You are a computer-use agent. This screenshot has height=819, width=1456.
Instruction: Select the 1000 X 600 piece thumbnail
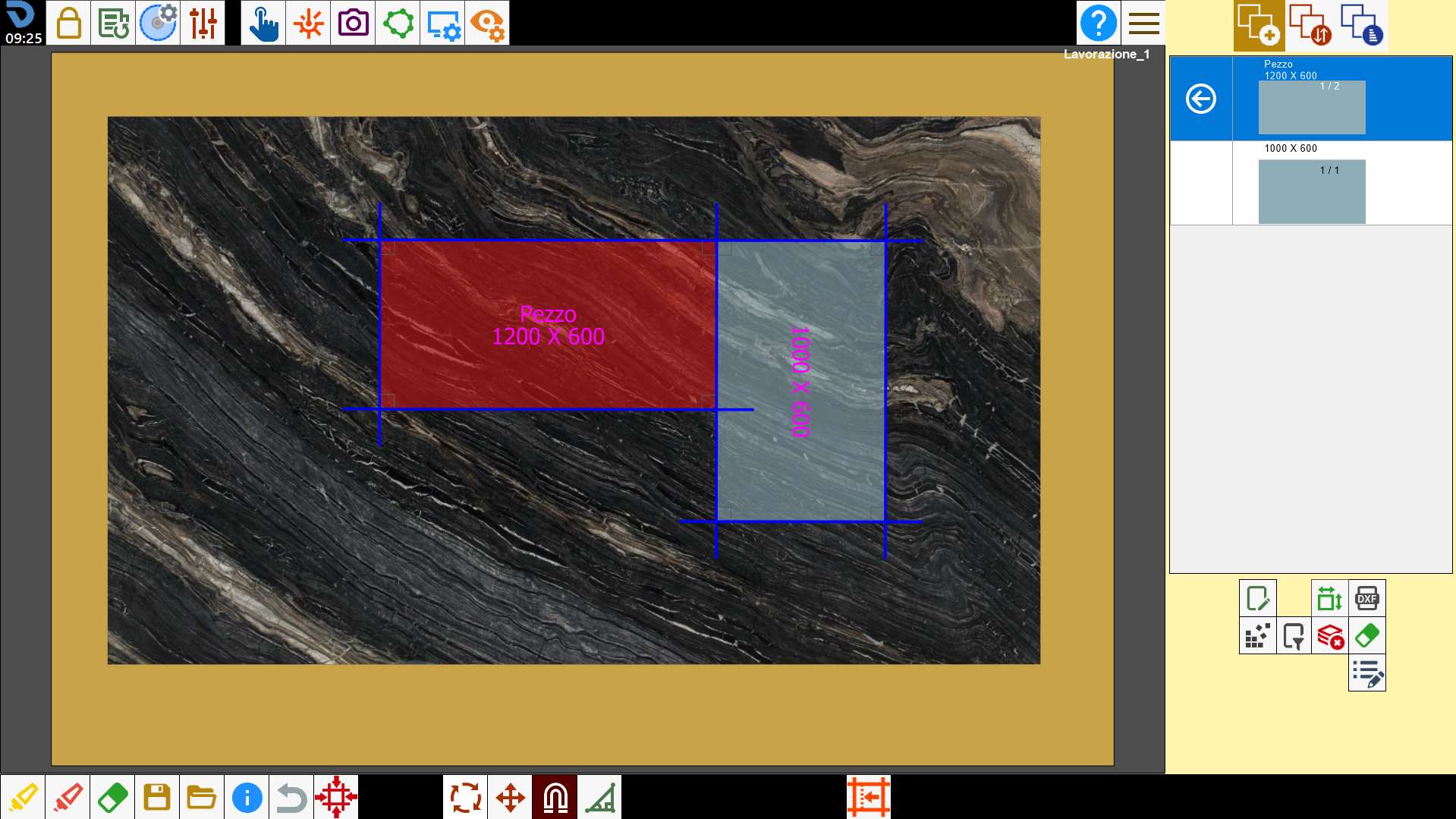point(1312,191)
